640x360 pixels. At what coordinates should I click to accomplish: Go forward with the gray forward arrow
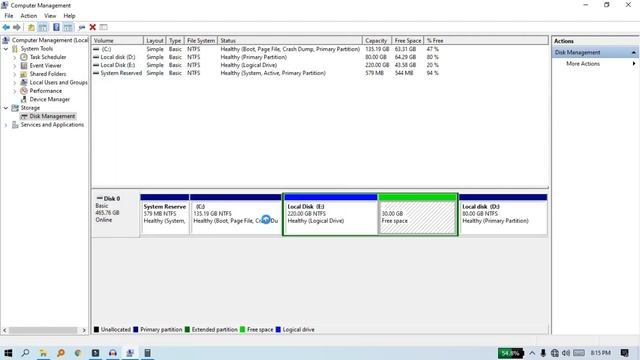[x=17, y=27]
